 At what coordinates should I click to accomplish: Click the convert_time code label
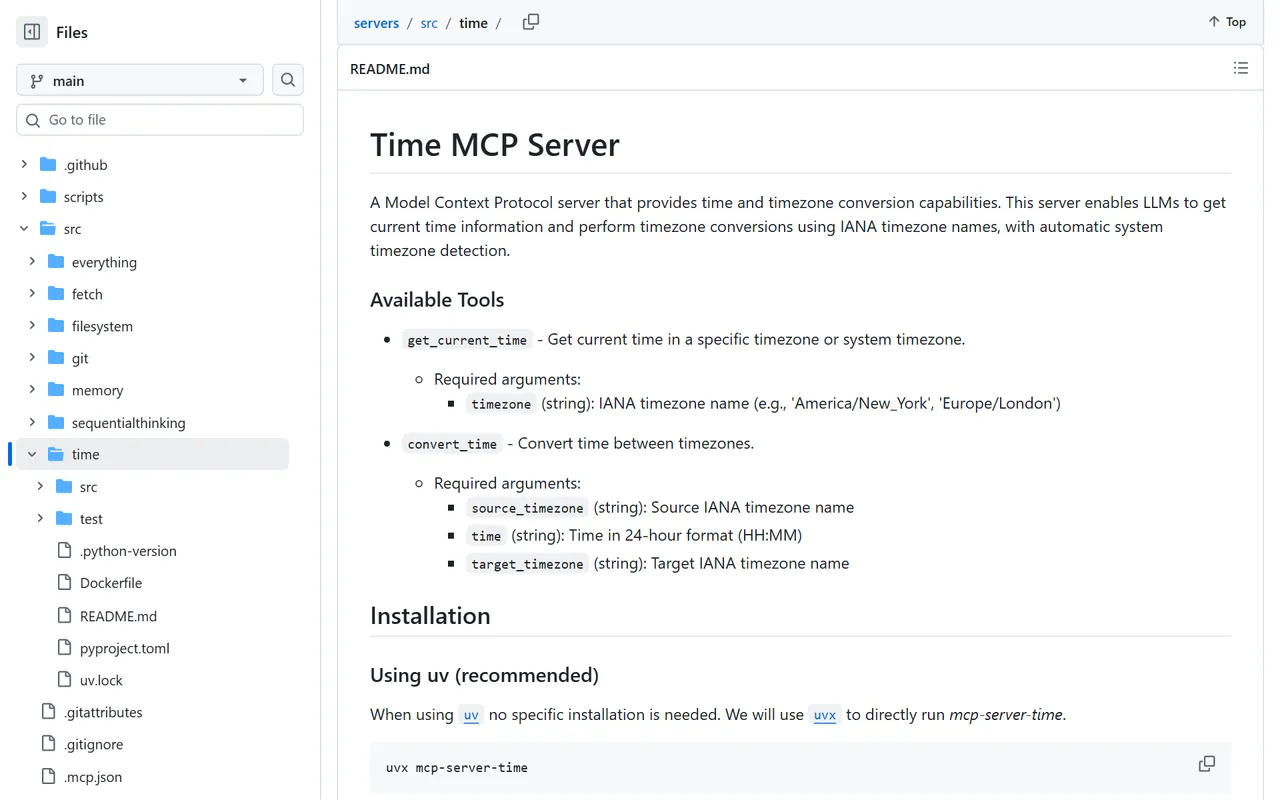(x=452, y=444)
